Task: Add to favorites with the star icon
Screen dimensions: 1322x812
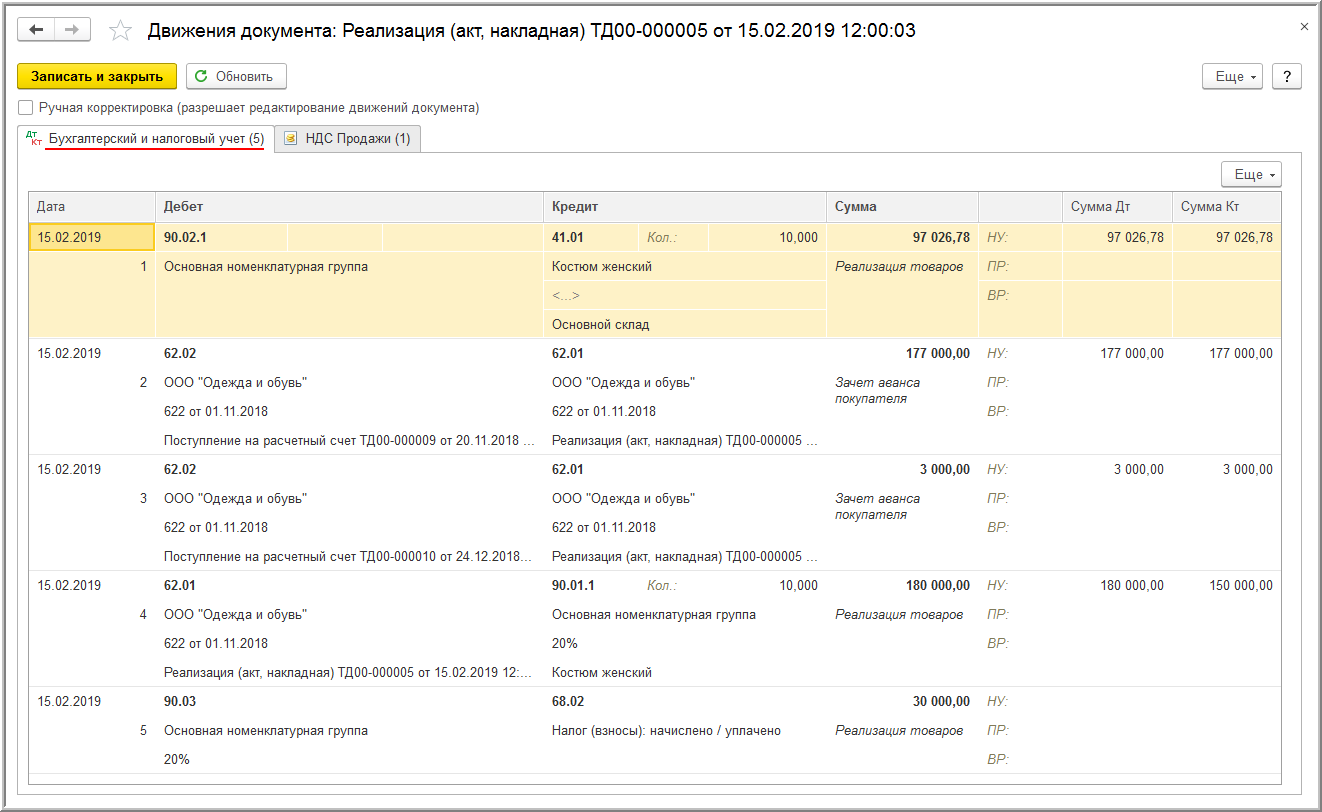Action: click(120, 31)
